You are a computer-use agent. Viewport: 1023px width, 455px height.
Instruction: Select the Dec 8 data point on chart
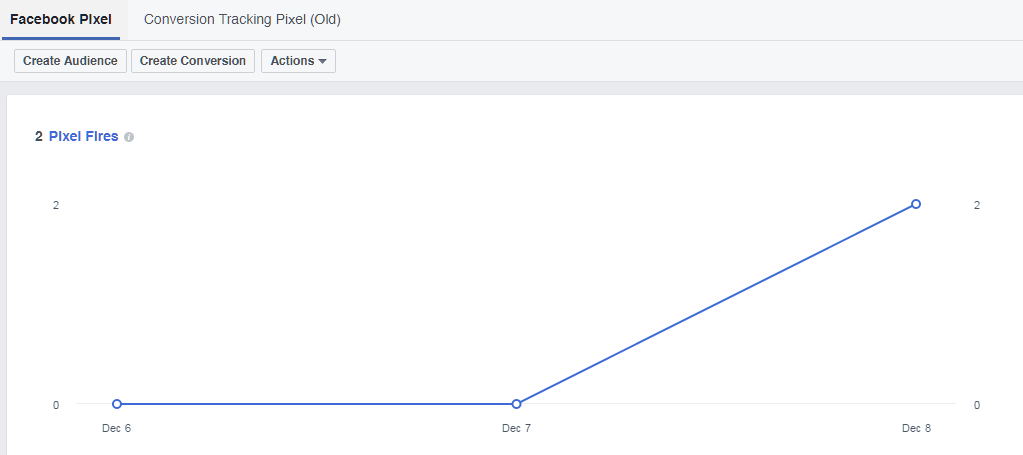pos(916,204)
